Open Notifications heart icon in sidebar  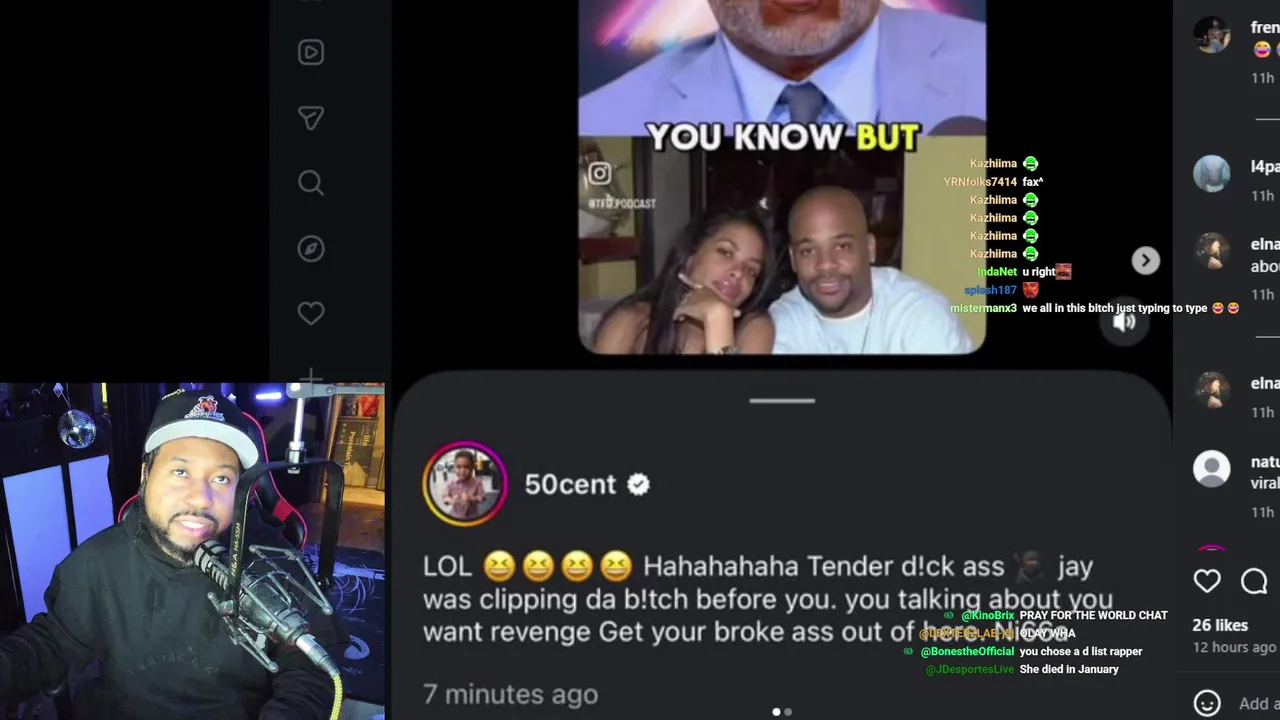click(x=311, y=313)
